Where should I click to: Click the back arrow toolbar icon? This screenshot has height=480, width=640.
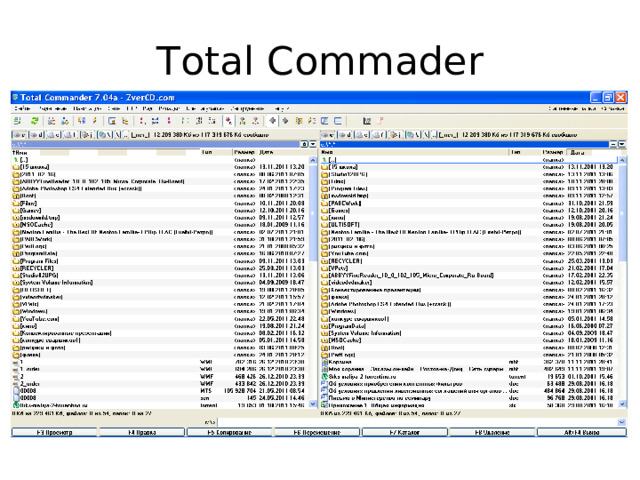point(273,121)
